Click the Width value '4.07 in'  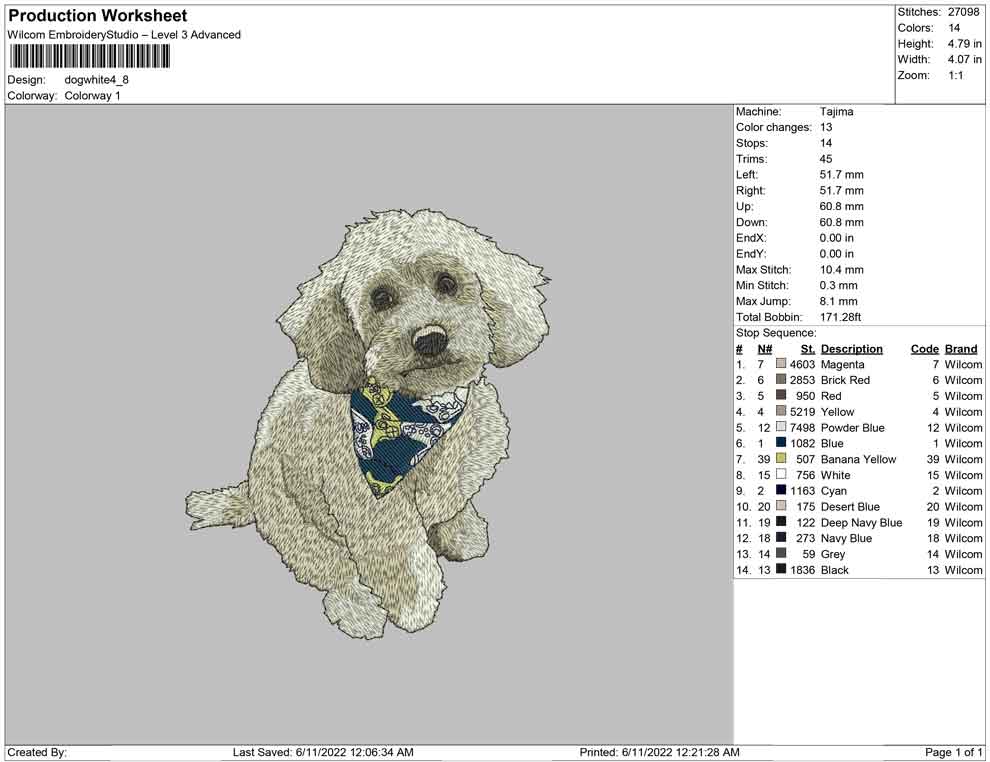point(964,59)
